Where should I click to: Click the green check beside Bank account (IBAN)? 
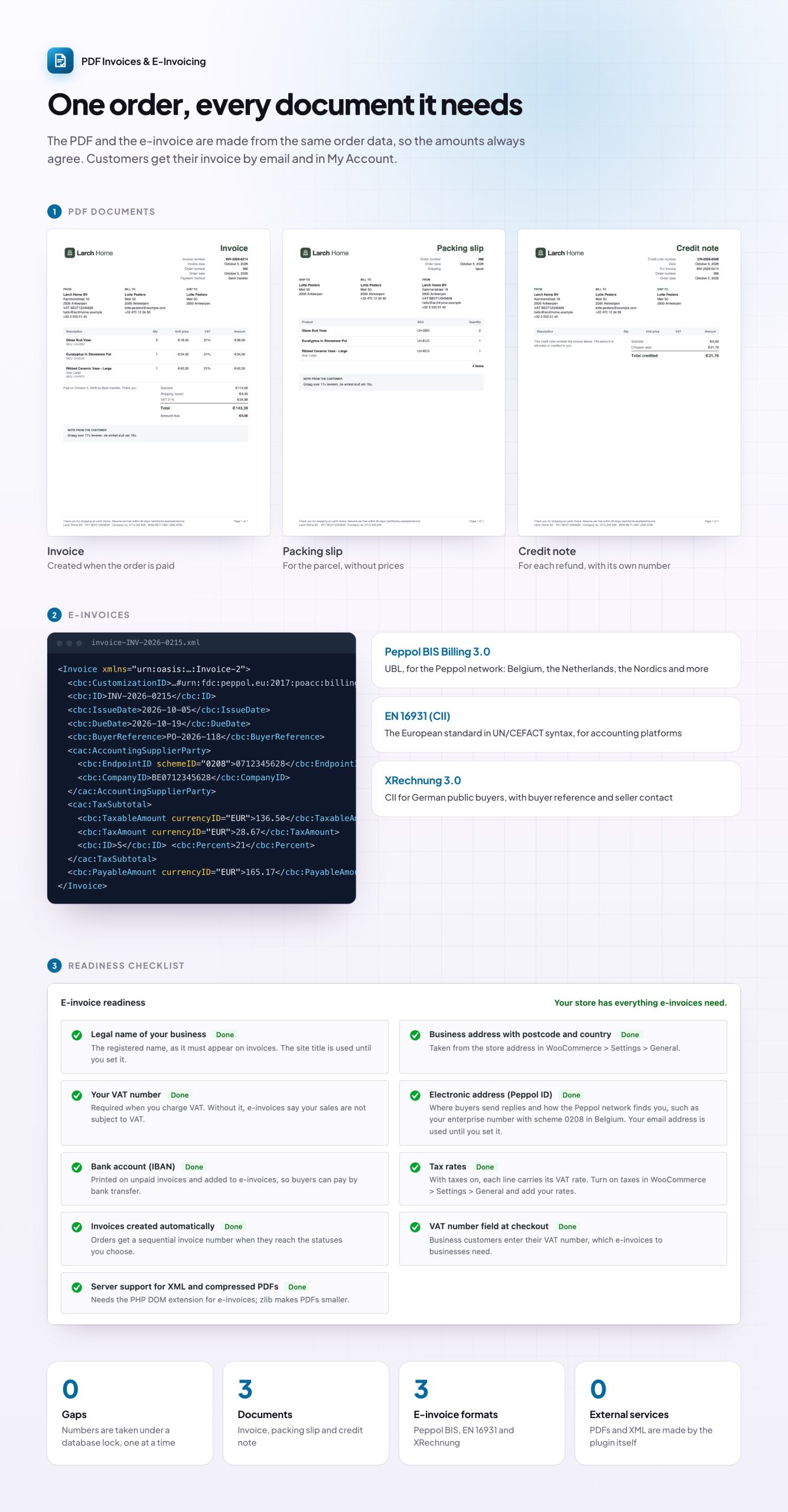coord(77,1167)
